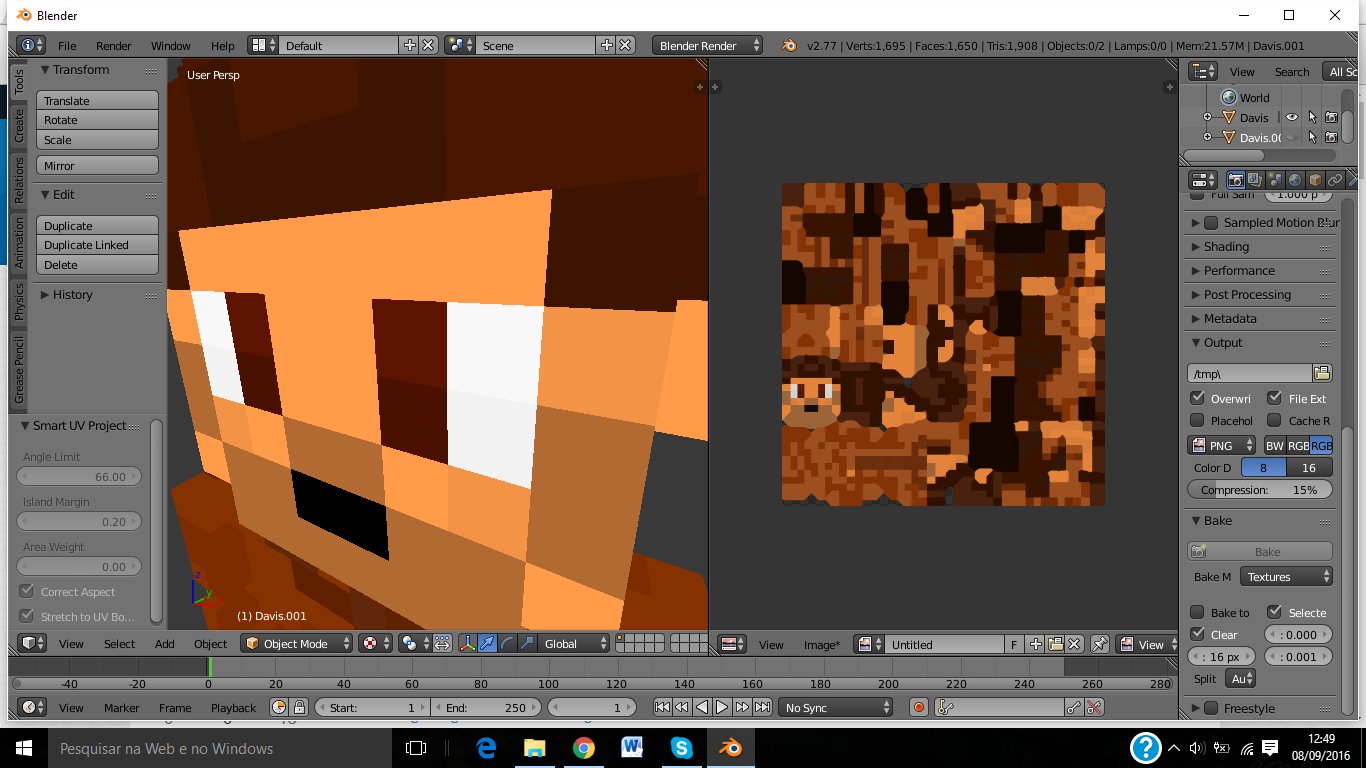The width and height of the screenshot is (1366, 768).
Task: Open the Bake Mode Textures dropdown
Action: [x=1286, y=577]
